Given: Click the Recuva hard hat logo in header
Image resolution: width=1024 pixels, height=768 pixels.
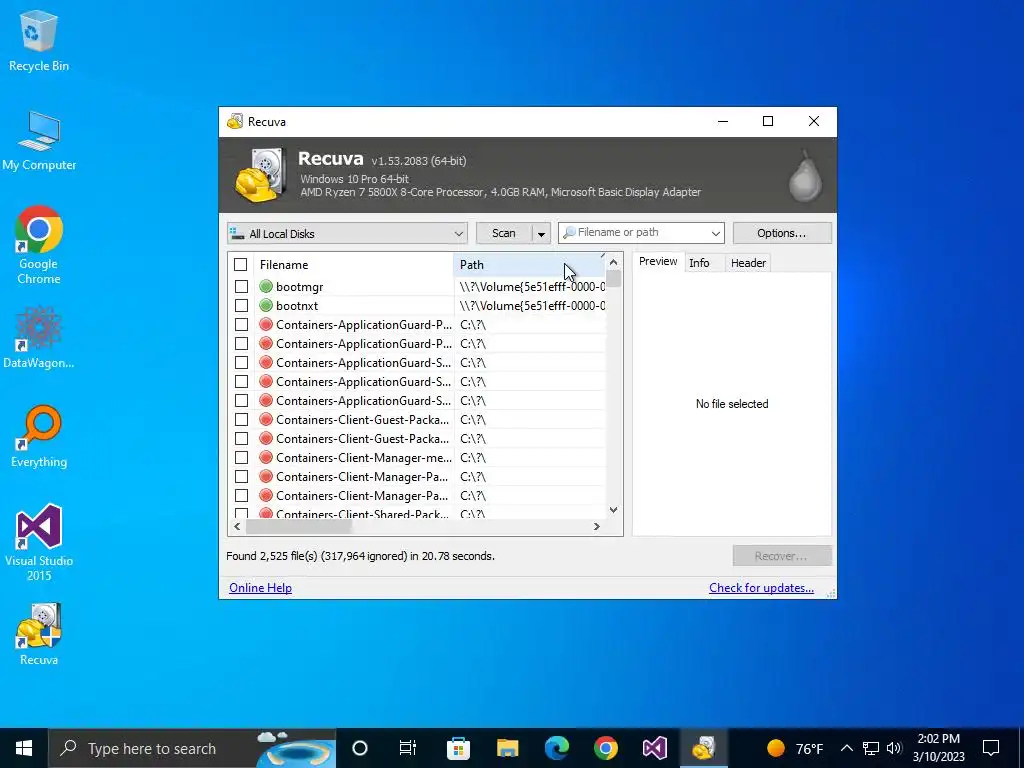Looking at the screenshot, I should 261,175.
